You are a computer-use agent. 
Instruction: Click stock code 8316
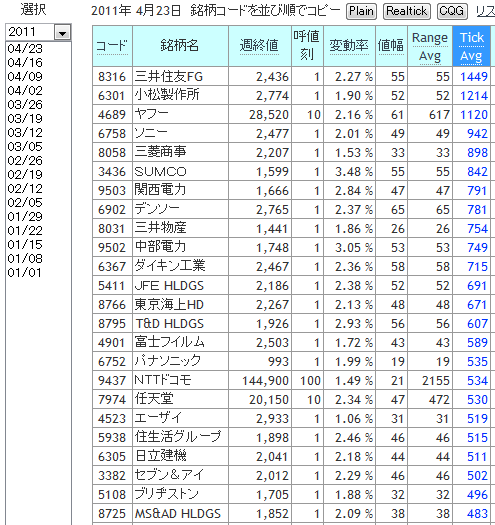click(112, 77)
